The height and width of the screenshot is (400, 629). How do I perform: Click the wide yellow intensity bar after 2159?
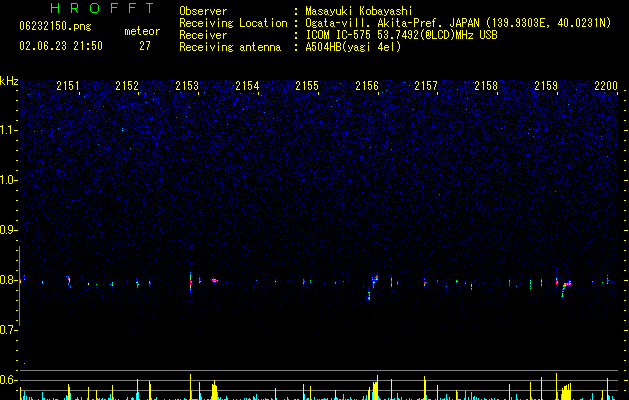[x=566, y=392]
